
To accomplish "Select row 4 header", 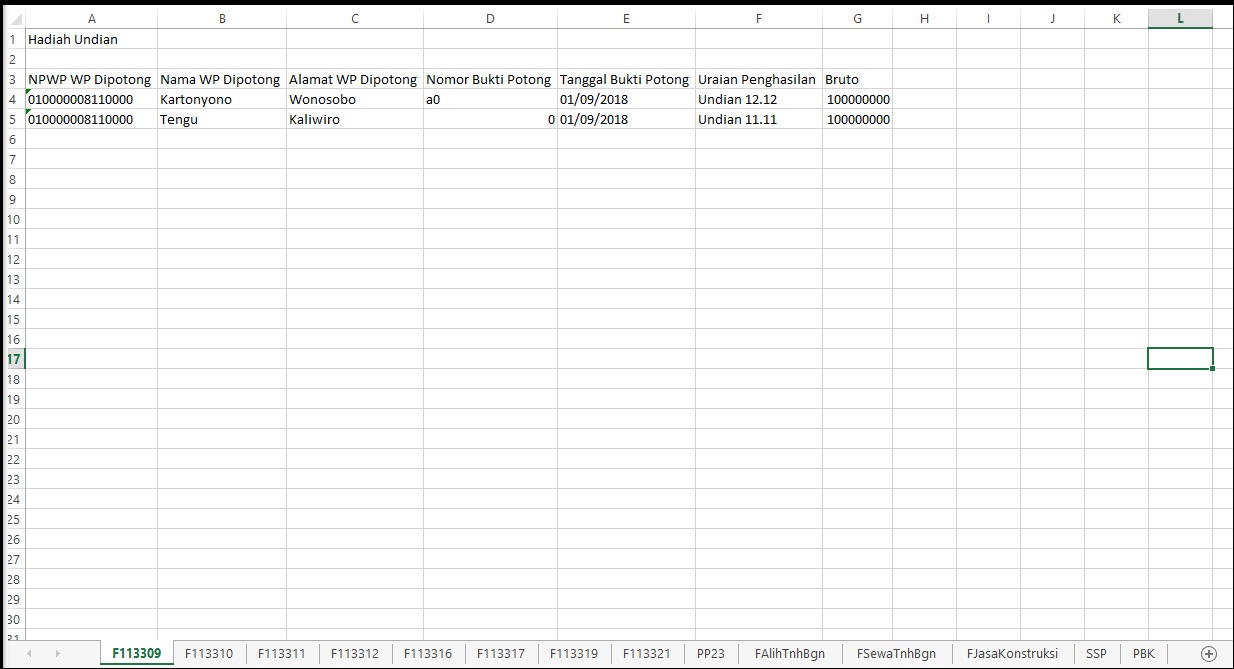I will click(x=12, y=99).
